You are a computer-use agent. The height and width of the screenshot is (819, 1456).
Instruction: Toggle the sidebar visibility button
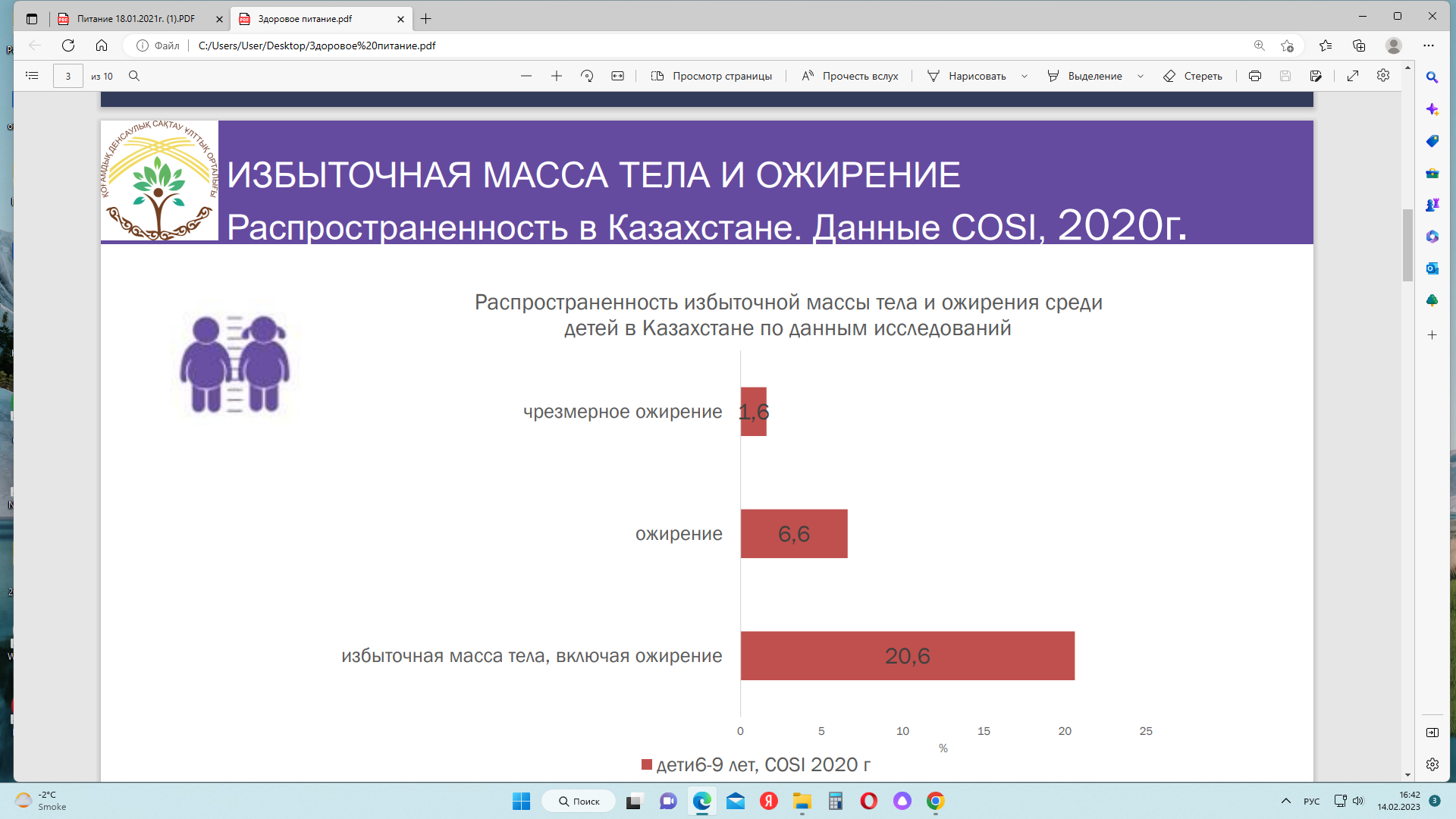point(1432,733)
